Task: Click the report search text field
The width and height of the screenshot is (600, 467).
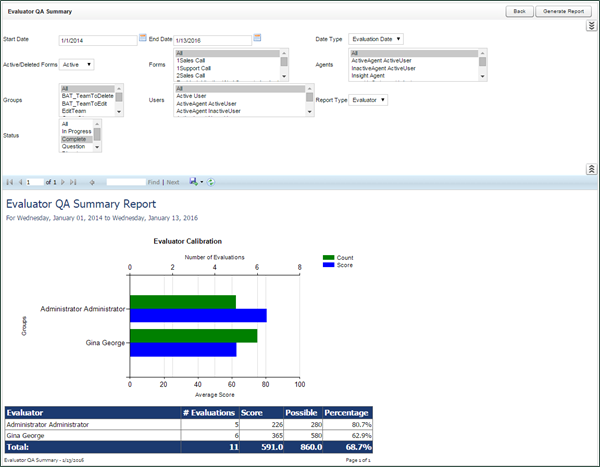Action: pos(125,183)
